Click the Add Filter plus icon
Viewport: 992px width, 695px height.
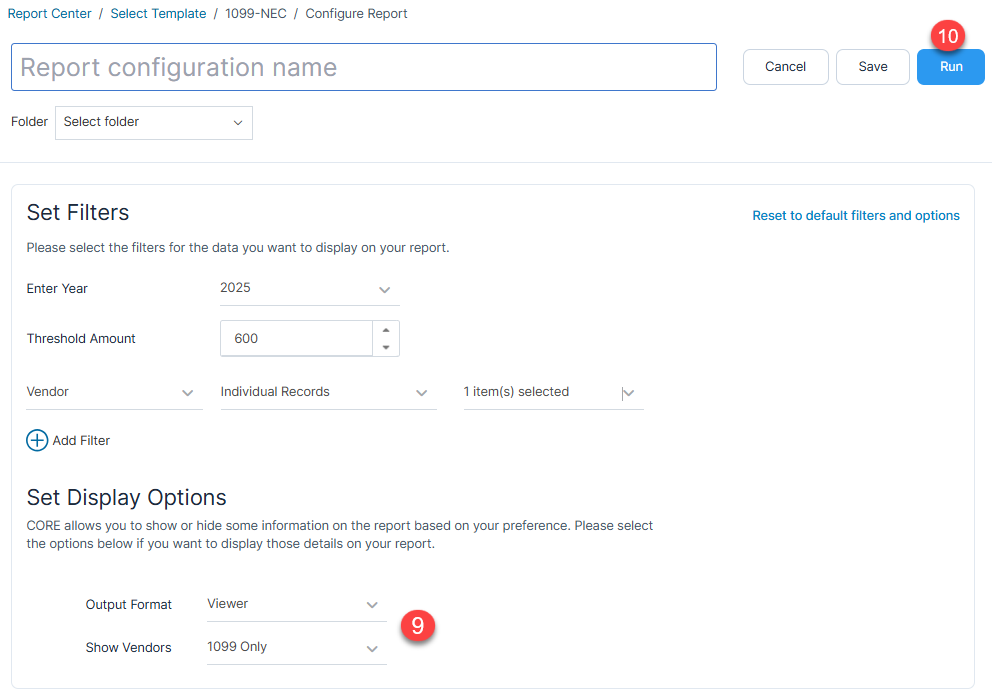tap(37, 440)
